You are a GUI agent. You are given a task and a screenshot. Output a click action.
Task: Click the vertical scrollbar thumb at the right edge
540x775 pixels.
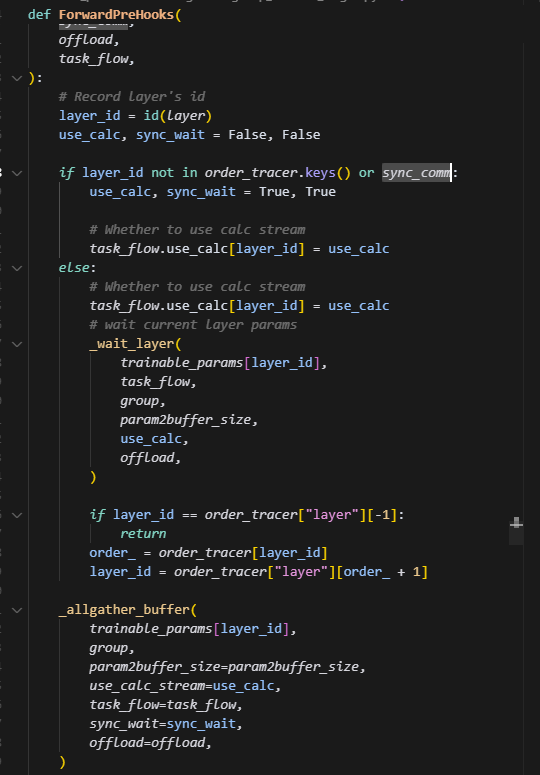pos(516,531)
